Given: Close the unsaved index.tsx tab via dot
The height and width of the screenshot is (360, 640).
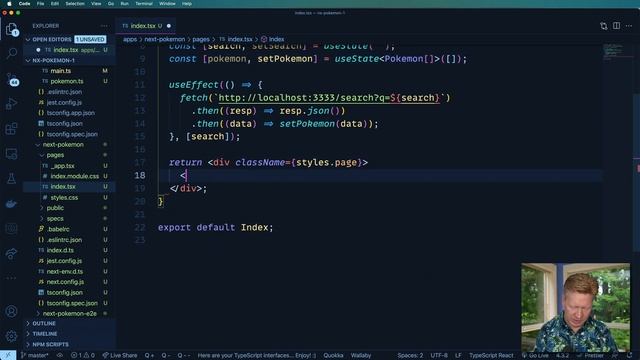Looking at the screenshot, I should point(169,26).
